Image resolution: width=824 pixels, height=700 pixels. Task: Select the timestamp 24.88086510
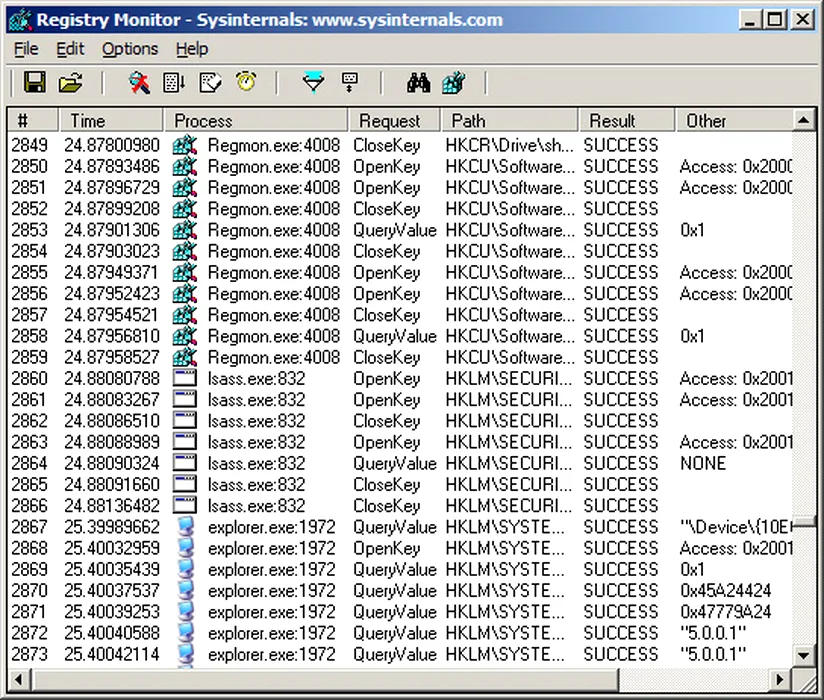(112, 421)
